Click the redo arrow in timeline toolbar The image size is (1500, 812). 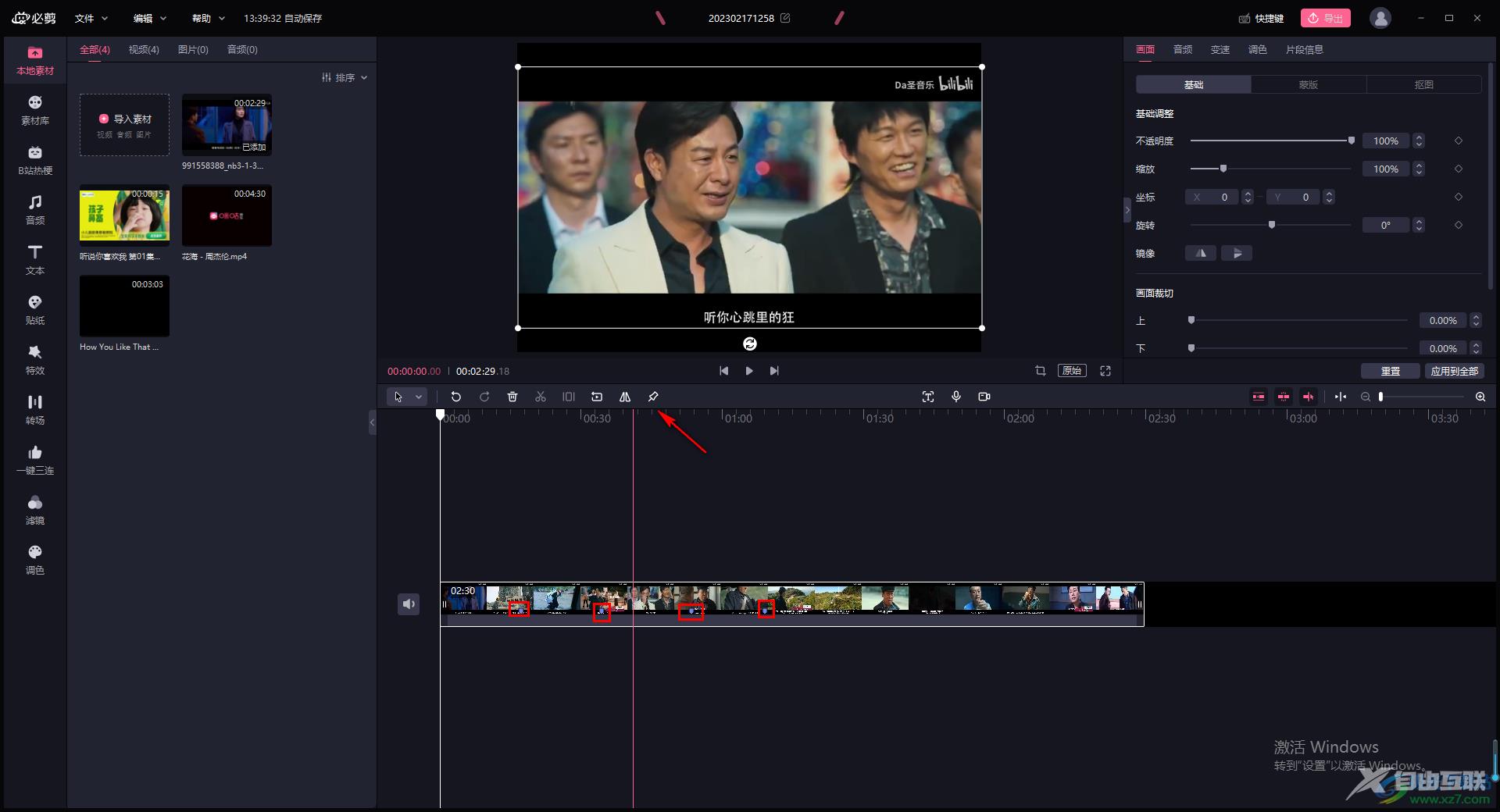click(x=484, y=397)
